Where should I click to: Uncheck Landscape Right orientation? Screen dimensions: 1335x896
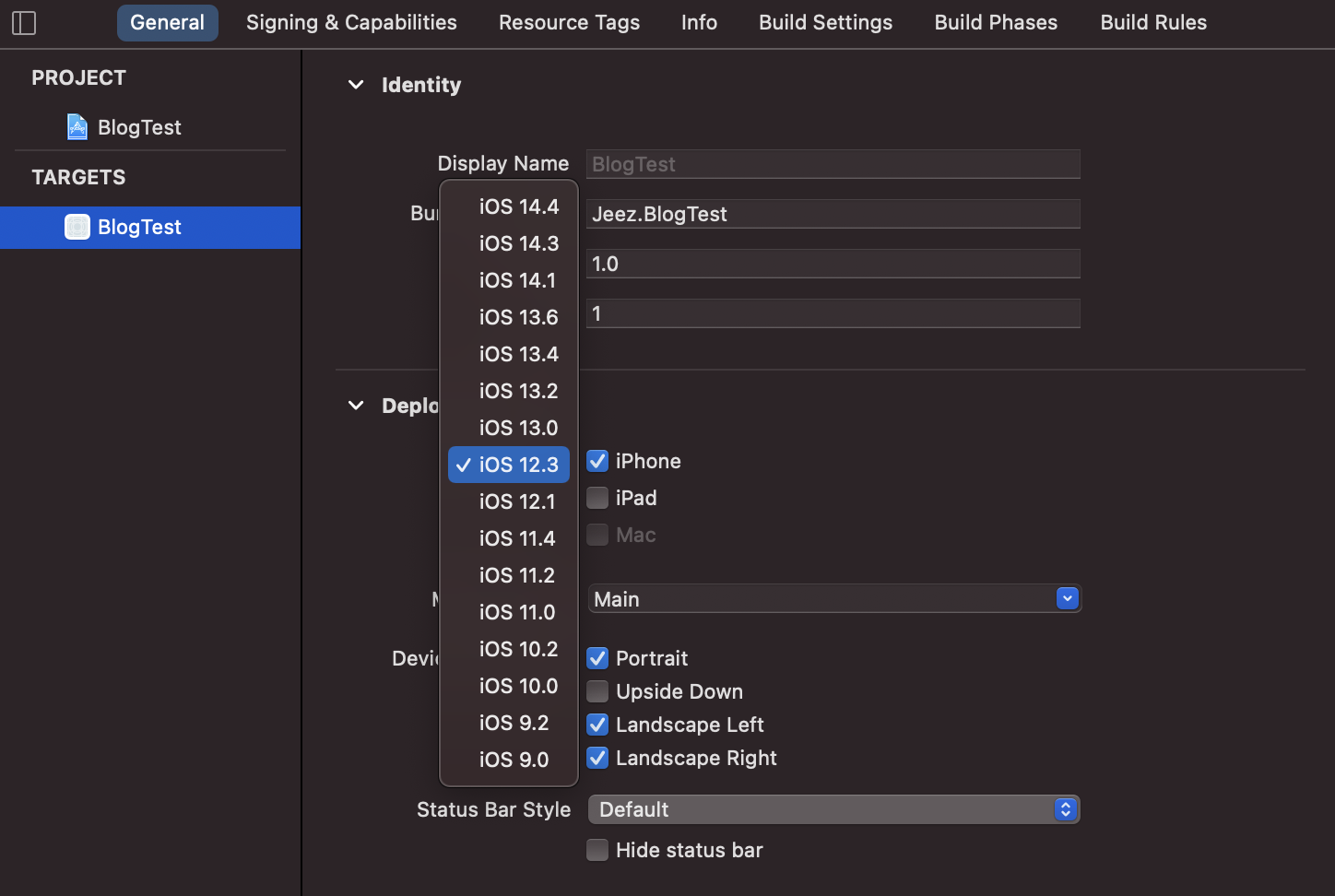click(x=597, y=758)
